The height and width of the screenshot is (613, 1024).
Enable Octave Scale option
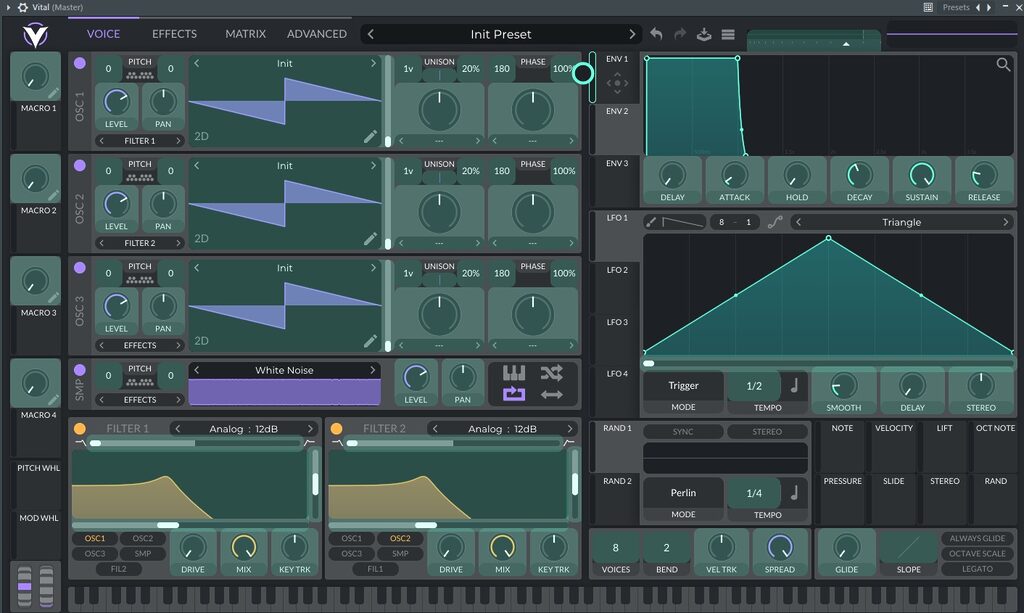(x=977, y=553)
